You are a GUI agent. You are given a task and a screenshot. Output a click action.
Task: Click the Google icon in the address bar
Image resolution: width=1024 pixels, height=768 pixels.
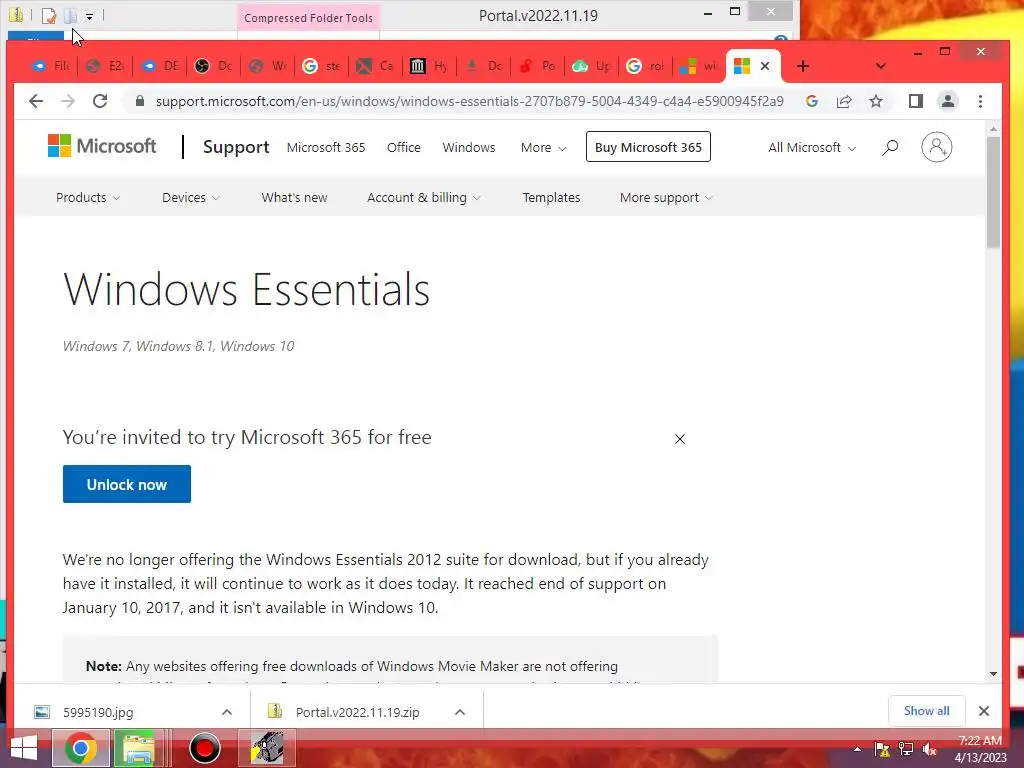tap(812, 101)
